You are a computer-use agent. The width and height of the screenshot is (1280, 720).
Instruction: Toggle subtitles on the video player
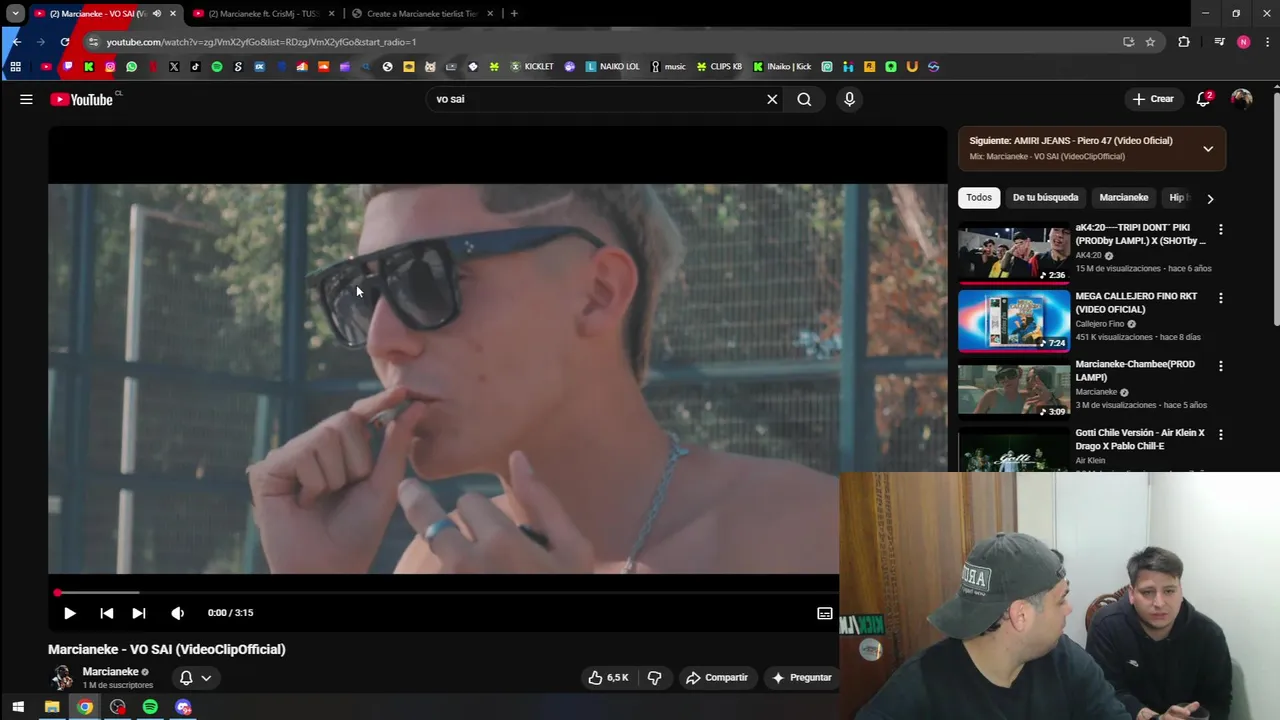tap(825, 613)
